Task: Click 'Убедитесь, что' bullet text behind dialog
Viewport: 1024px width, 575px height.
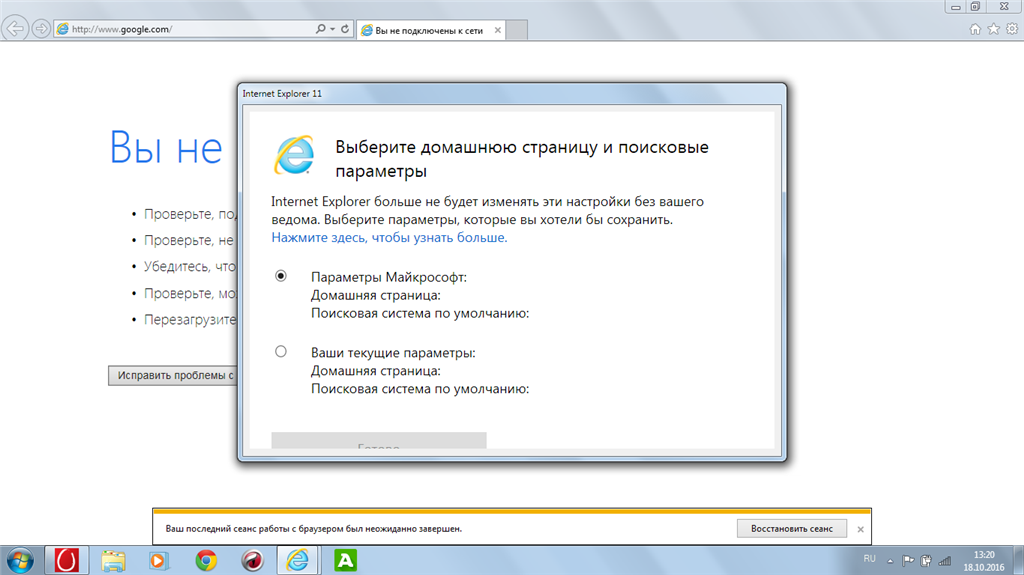Action: (190, 267)
